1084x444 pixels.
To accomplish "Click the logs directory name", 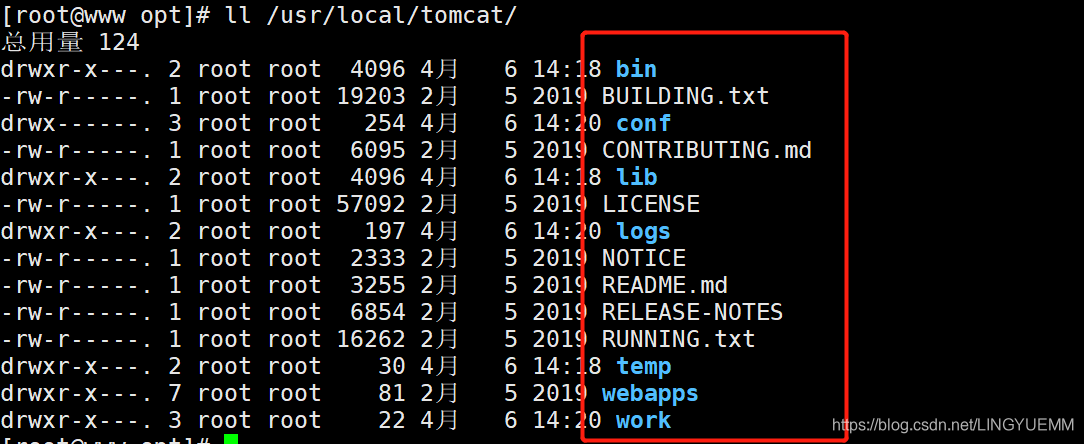I will point(643,231).
